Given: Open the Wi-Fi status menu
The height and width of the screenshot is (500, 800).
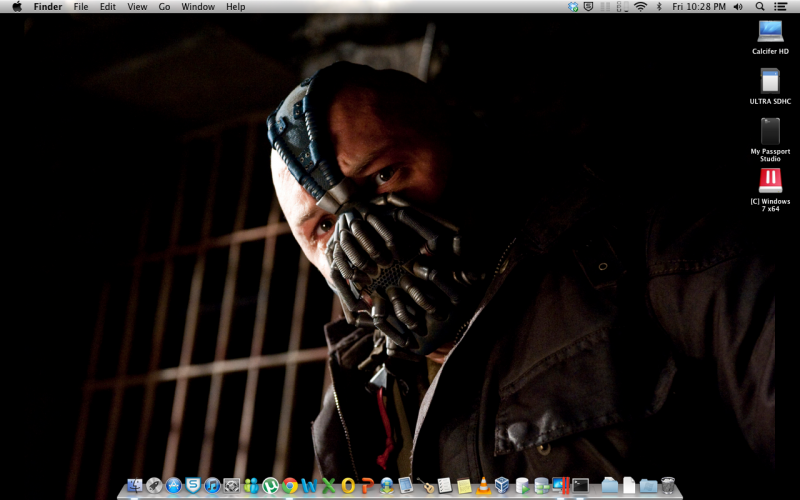Looking at the screenshot, I should tap(640, 7).
